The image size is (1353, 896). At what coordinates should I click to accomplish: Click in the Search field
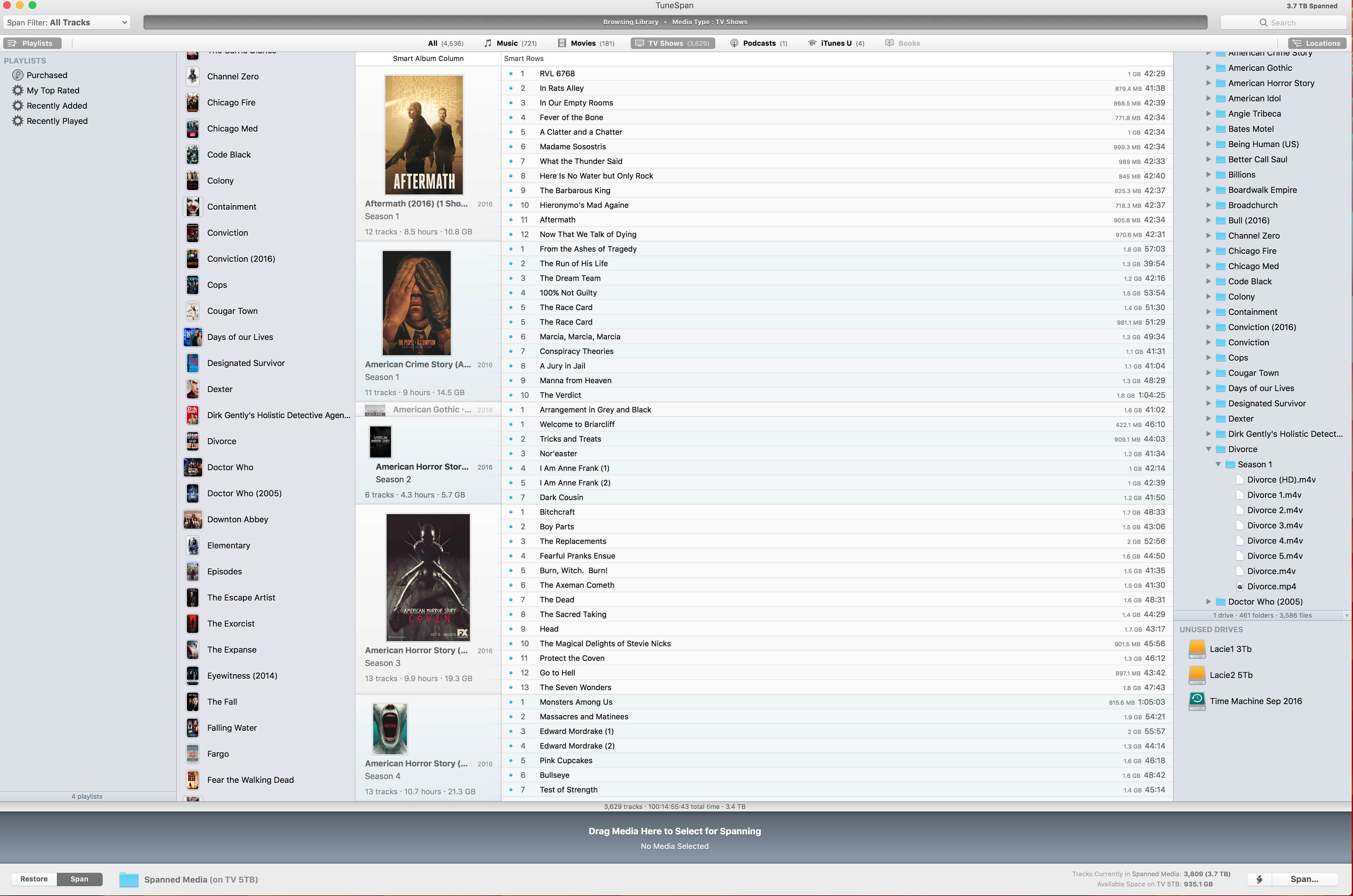1283,22
